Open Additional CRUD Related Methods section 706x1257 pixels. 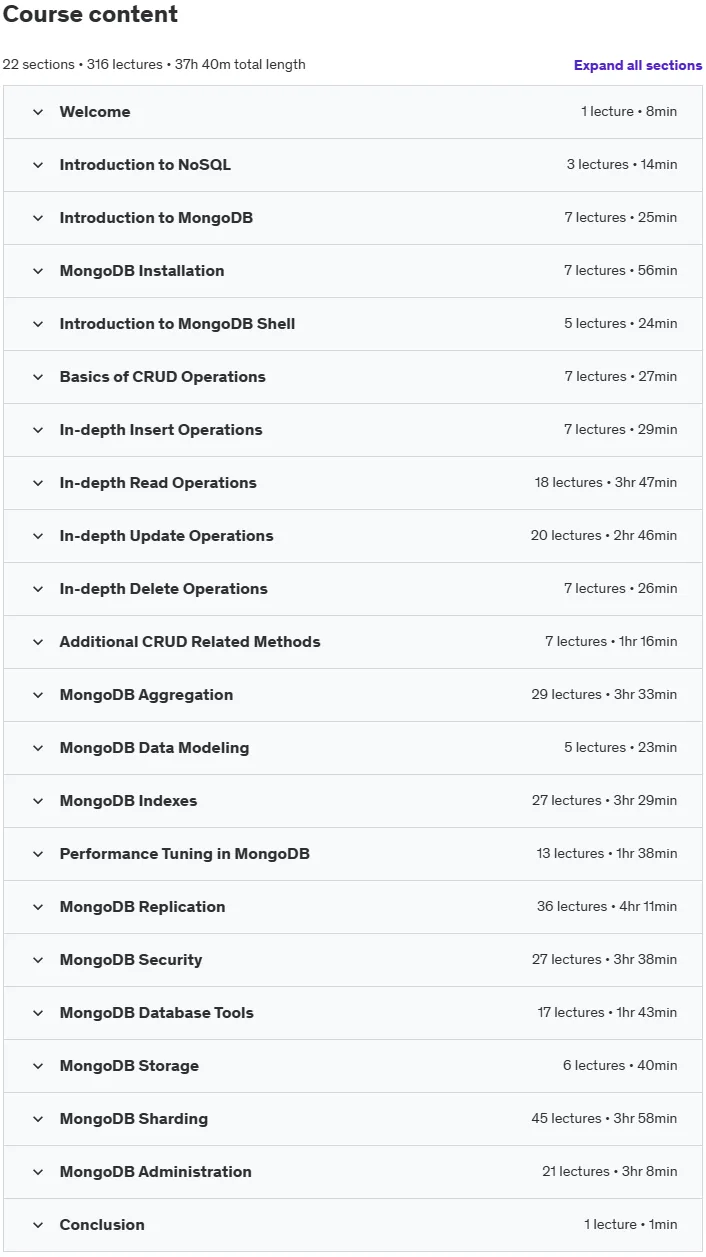point(353,642)
